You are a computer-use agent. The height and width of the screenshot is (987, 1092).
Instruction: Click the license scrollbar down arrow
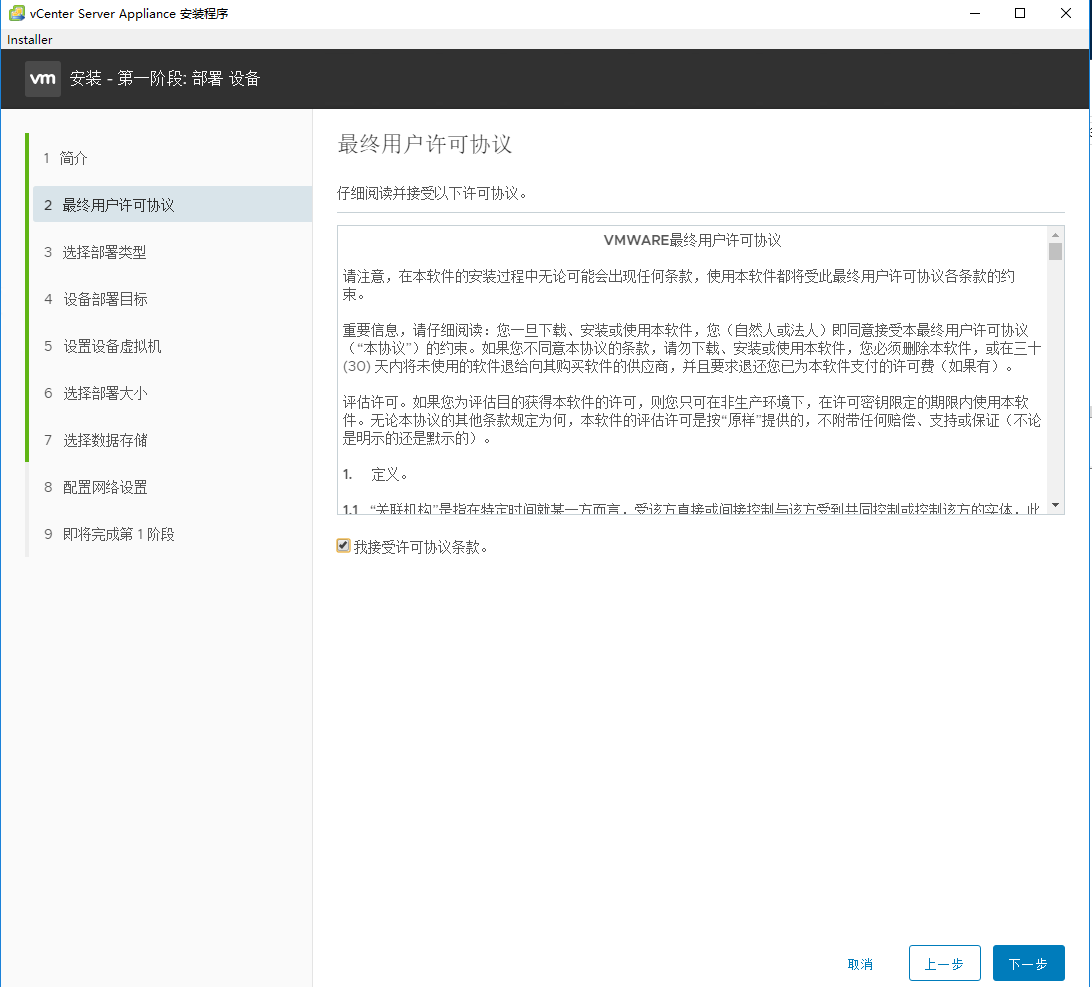1055,505
